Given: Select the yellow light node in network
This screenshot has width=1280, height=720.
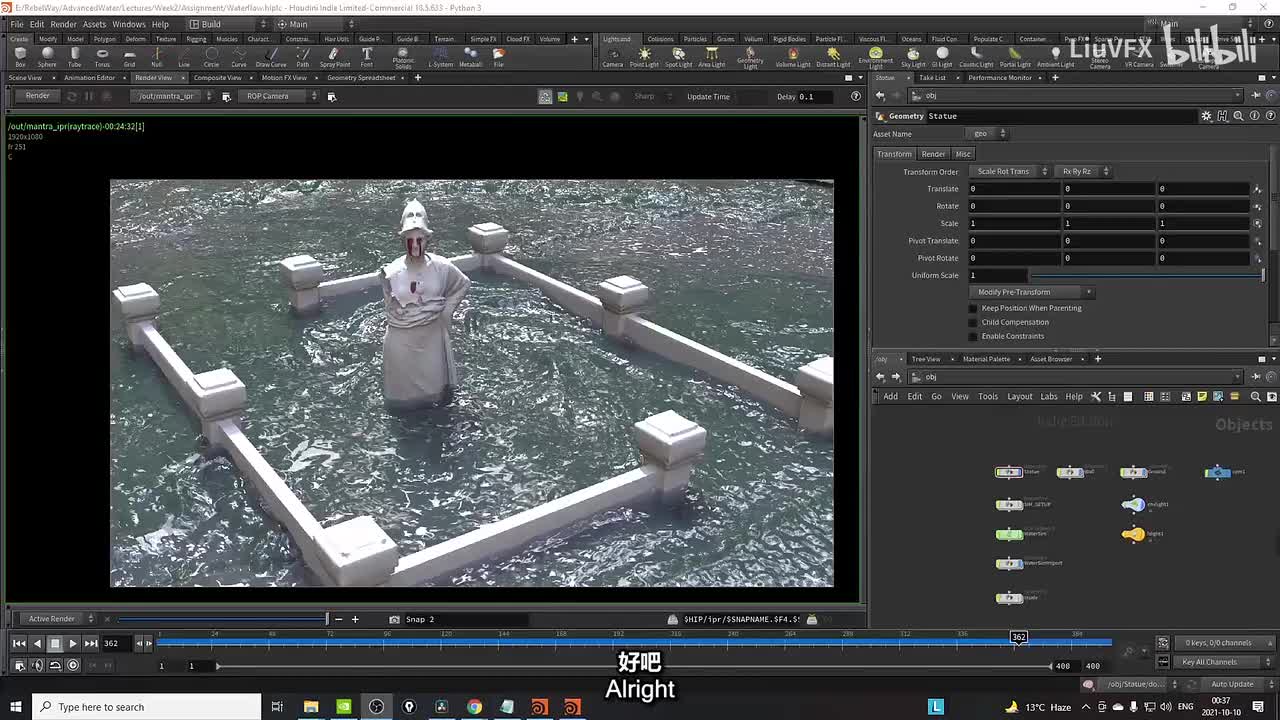Looking at the screenshot, I should click(1133, 534).
